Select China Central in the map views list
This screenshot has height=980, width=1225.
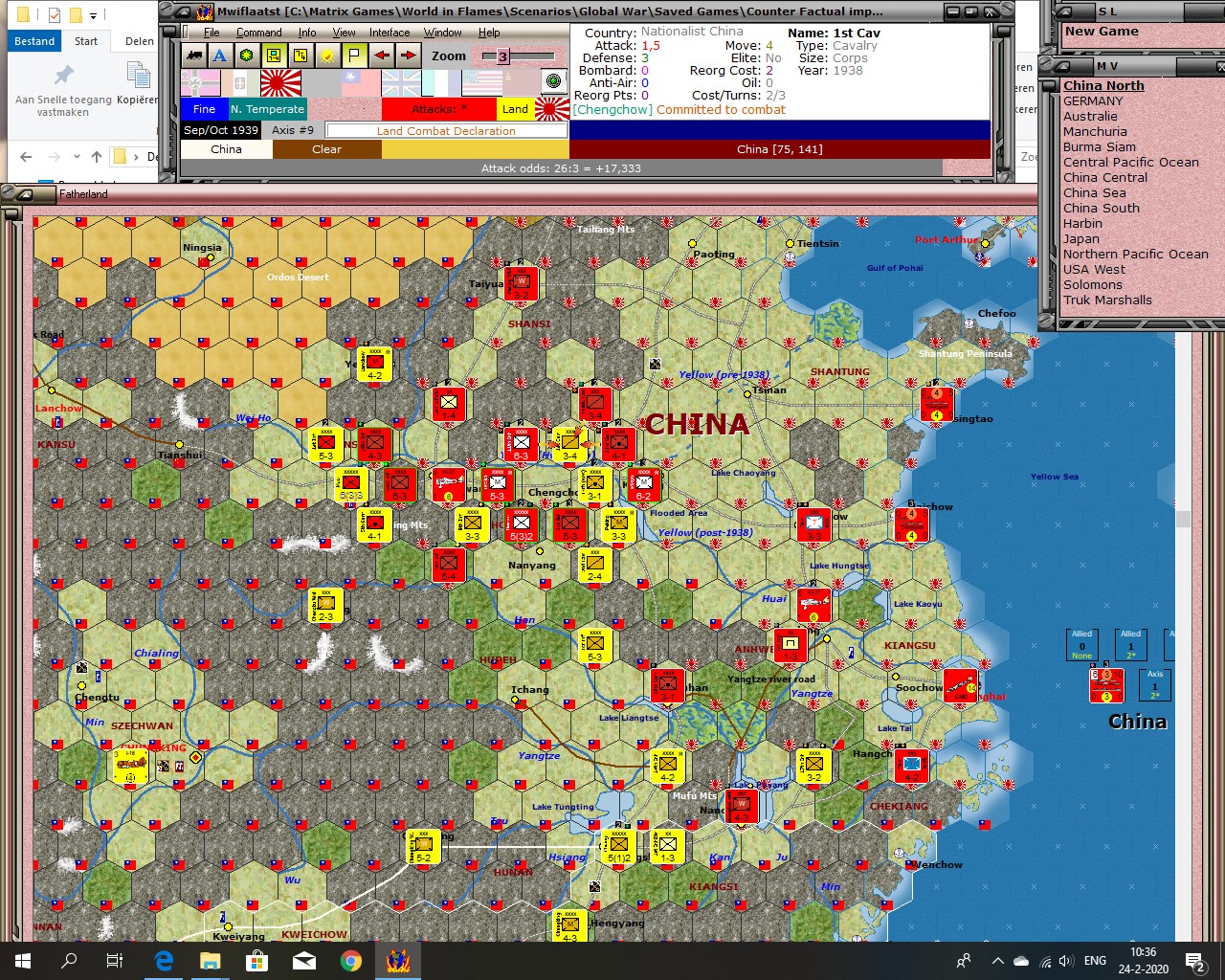point(1105,177)
